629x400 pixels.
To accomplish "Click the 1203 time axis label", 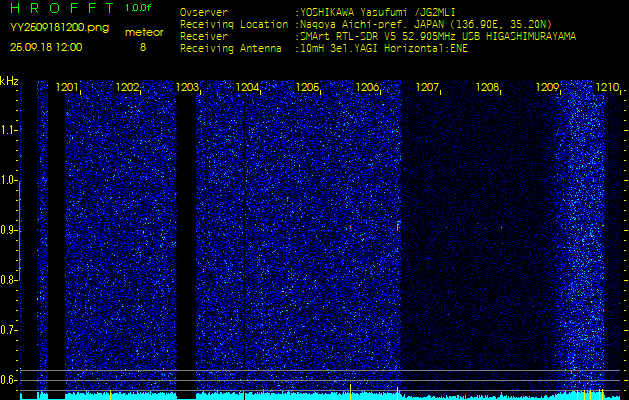I will point(187,87).
